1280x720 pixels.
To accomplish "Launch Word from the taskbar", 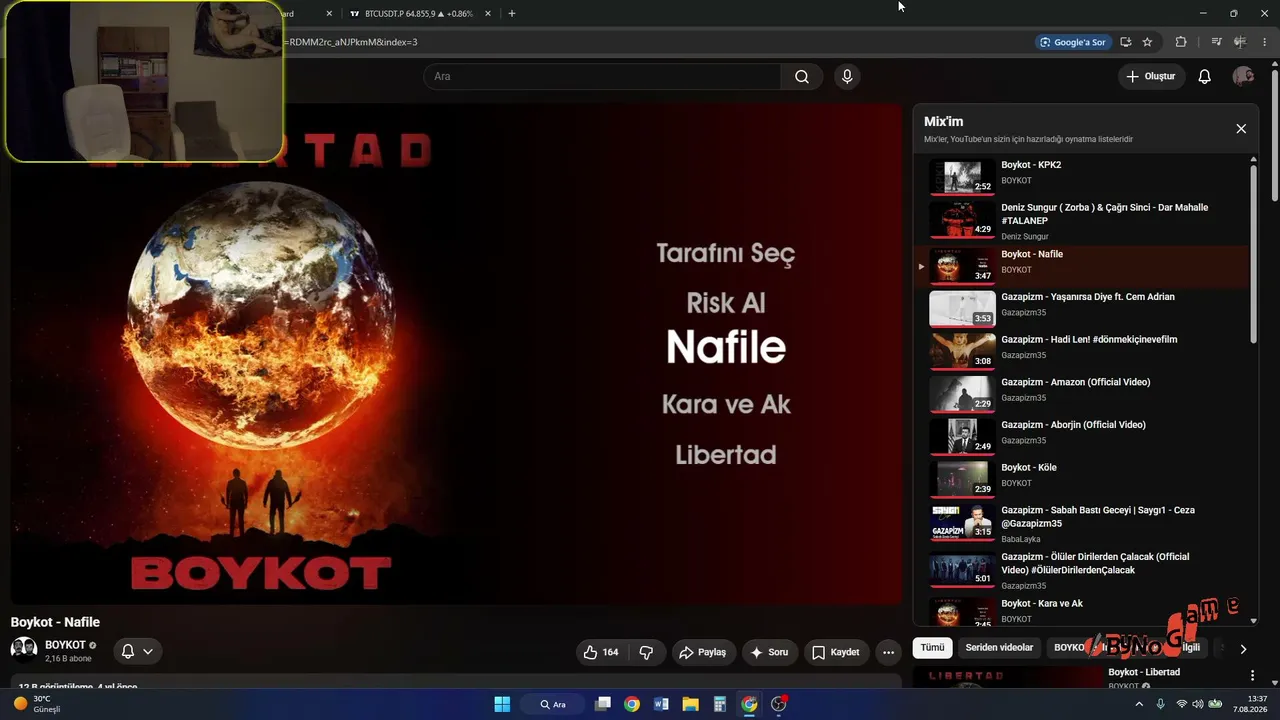I will click(x=661, y=704).
